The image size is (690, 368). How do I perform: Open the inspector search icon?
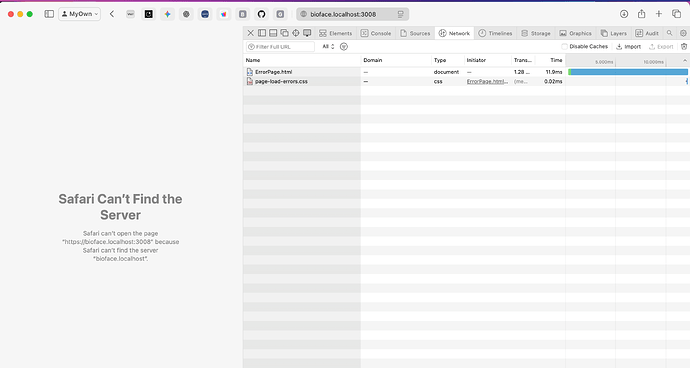coord(670,33)
